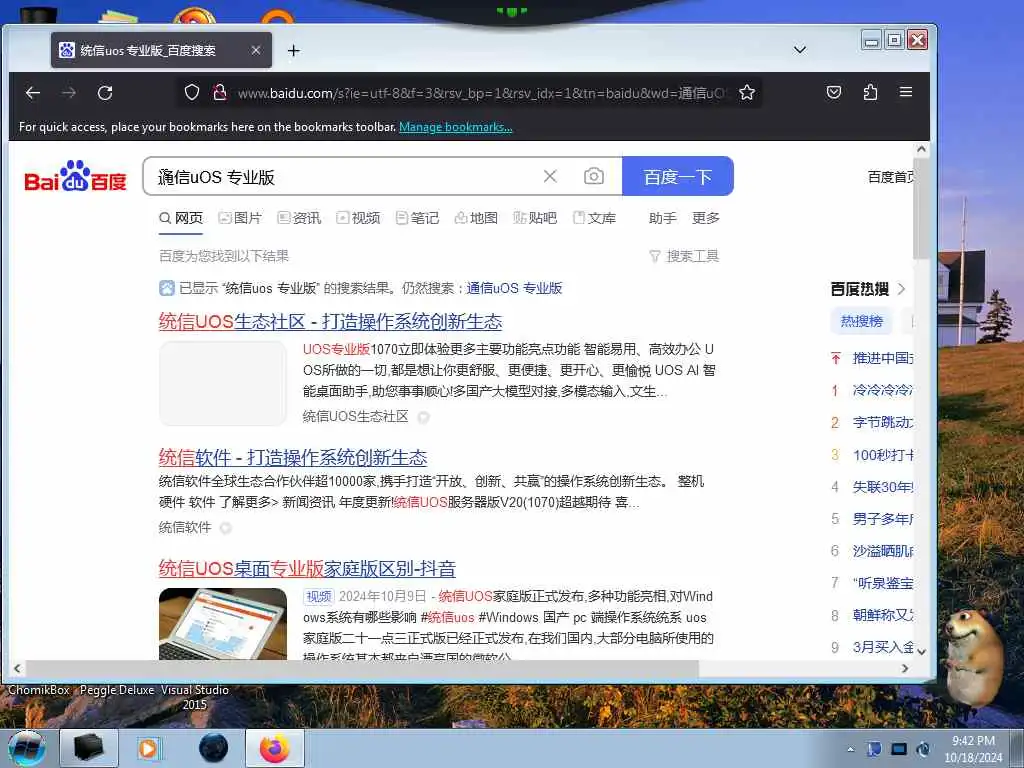Click the 百度一下 search button
Viewport: 1024px width, 768px height.
click(x=678, y=176)
